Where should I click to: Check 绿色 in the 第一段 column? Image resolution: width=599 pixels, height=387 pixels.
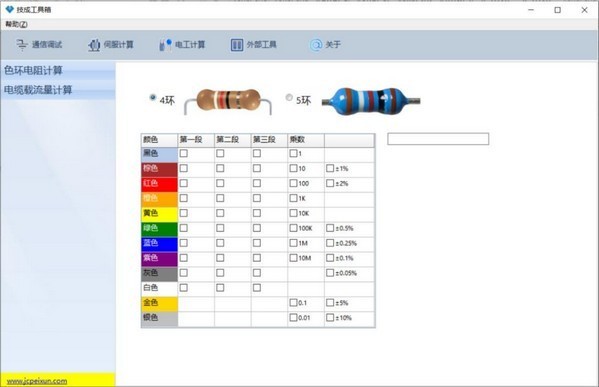(184, 228)
